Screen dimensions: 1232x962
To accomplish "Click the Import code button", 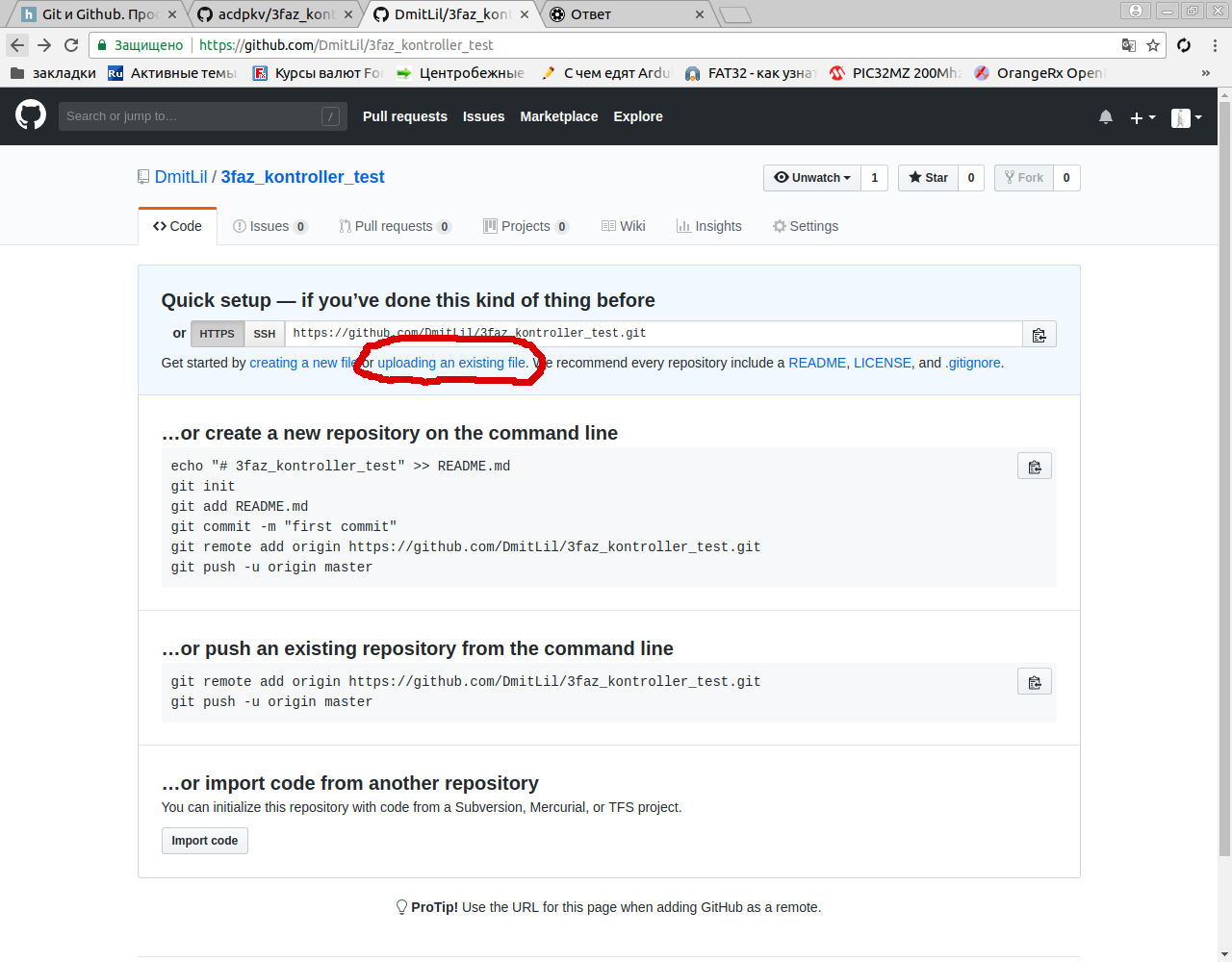I will tap(205, 841).
